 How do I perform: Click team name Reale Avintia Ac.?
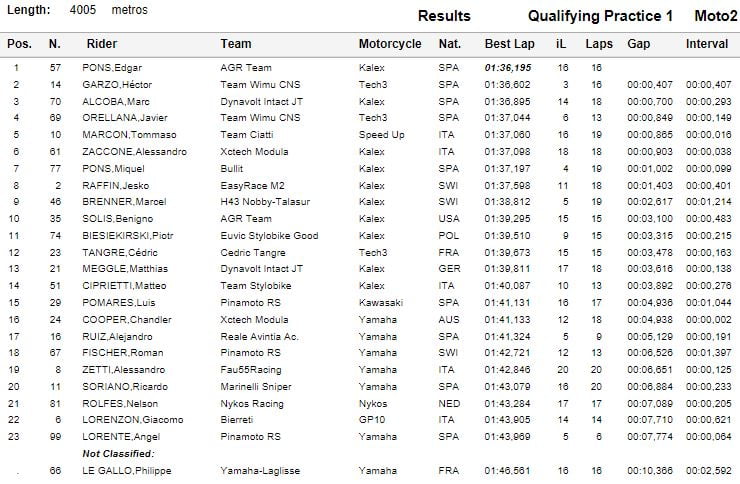tap(259, 336)
